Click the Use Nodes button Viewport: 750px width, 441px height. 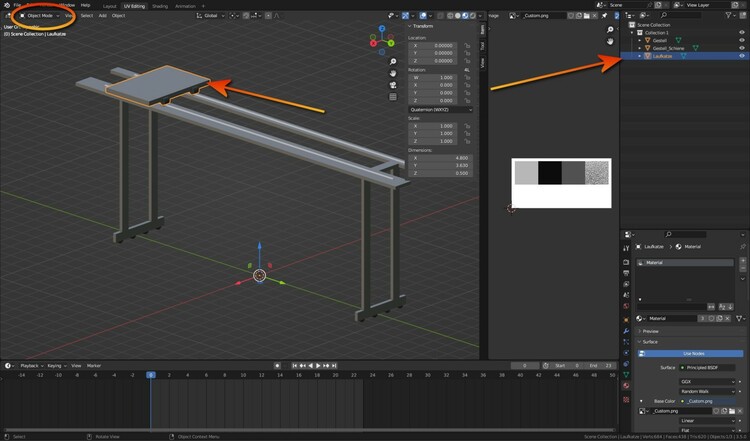pyautogui.click(x=693, y=353)
